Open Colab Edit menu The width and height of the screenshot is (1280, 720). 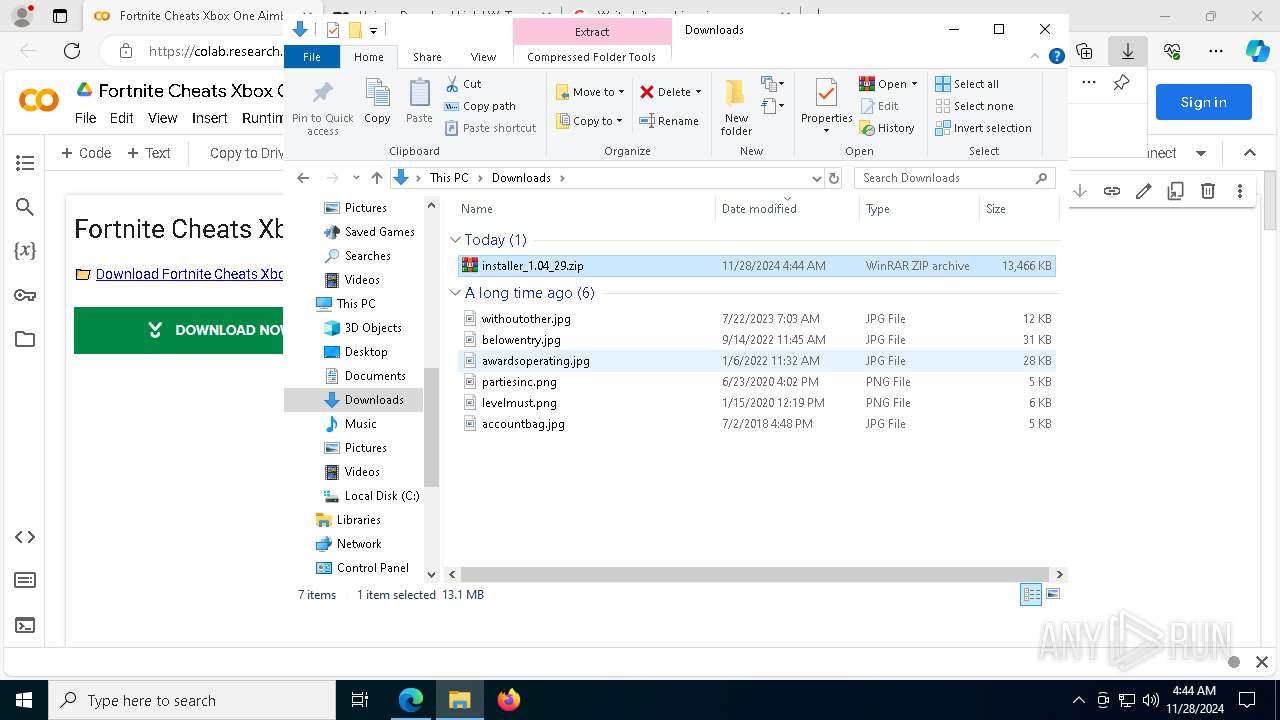tap(122, 118)
